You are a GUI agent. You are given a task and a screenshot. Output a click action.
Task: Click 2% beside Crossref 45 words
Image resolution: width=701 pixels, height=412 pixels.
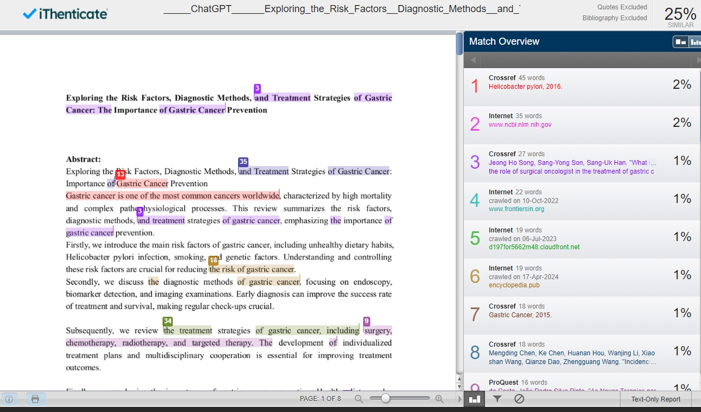(x=682, y=84)
